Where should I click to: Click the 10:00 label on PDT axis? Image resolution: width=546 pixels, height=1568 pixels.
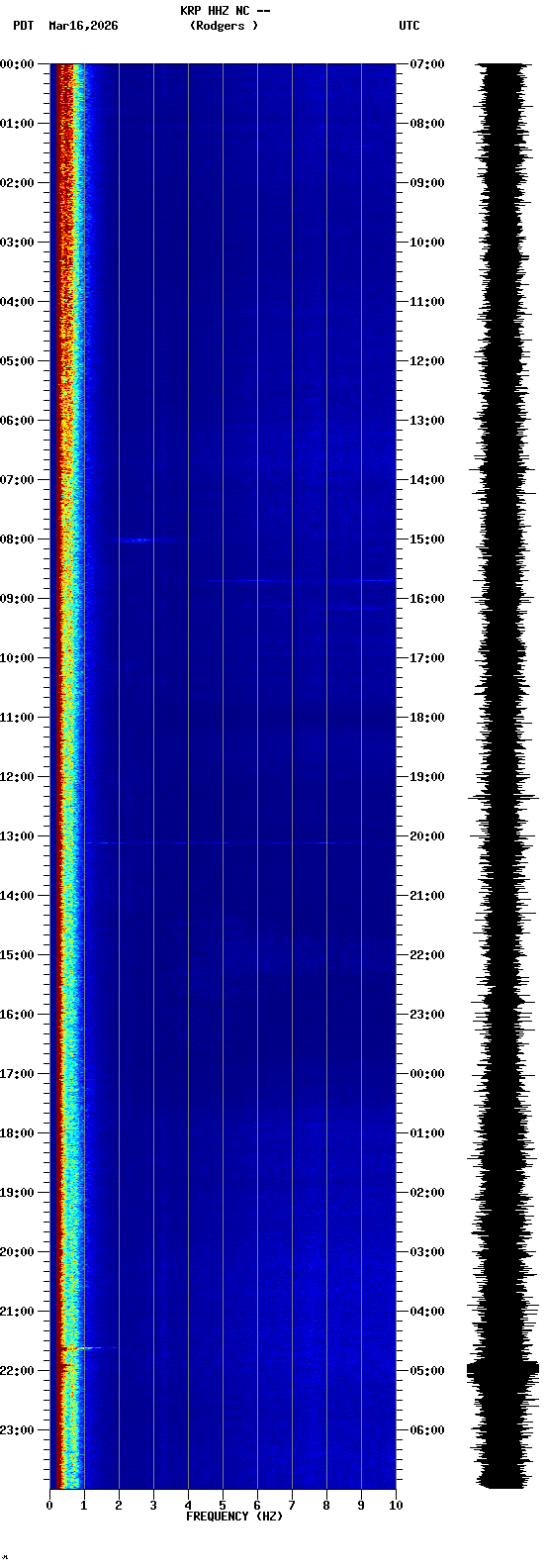pyautogui.click(x=17, y=658)
